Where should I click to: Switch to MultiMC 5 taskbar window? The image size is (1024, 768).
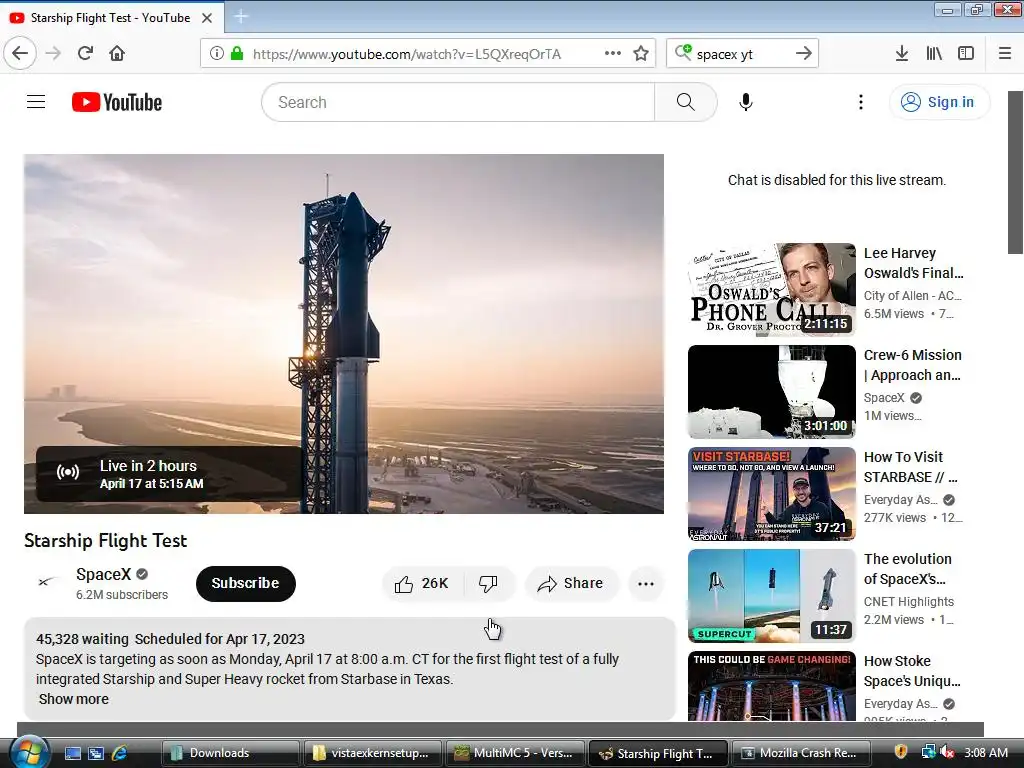point(515,753)
